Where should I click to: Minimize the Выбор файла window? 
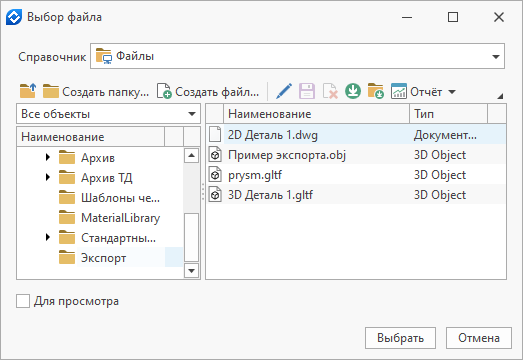click(407, 17)
